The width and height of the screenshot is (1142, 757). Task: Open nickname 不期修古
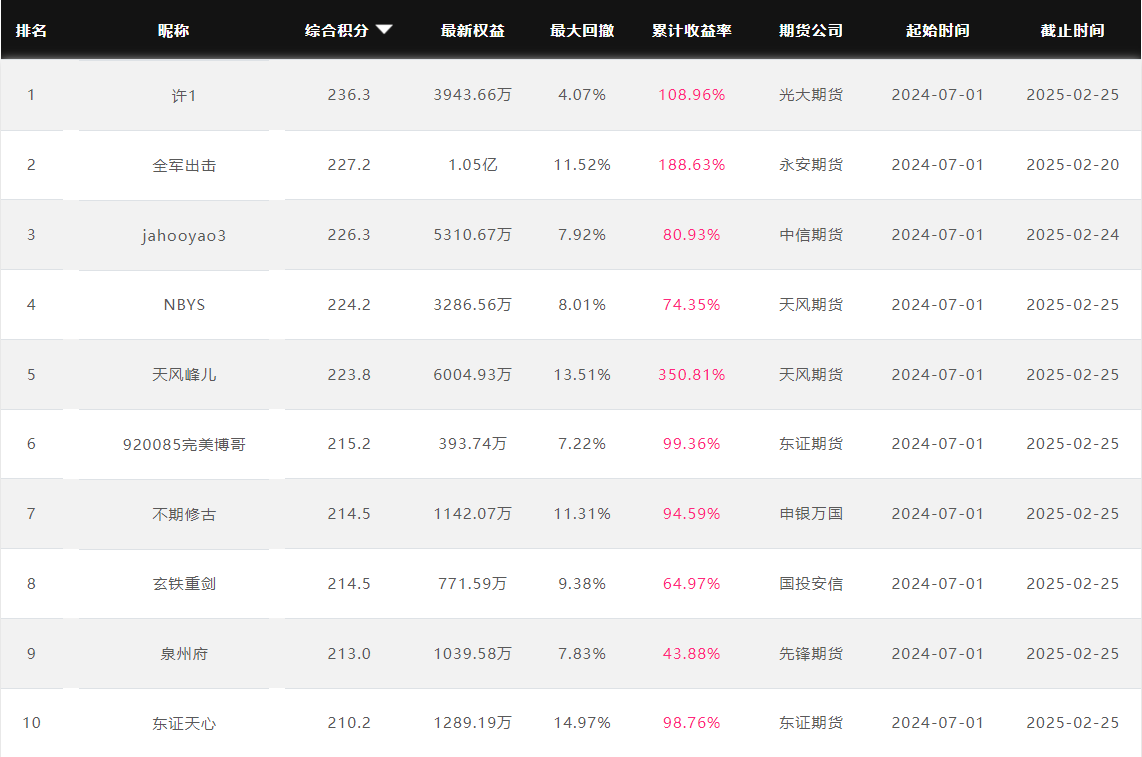[x=184, y=514]
